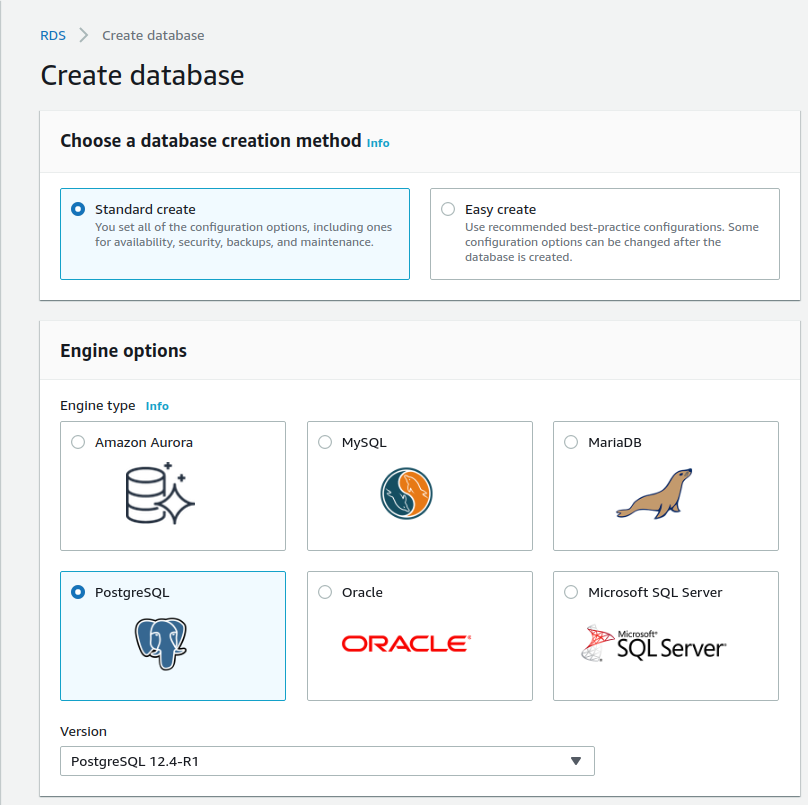Click the Amazon Aurora database icon
The image size is (808, 805).
(160, 493)
